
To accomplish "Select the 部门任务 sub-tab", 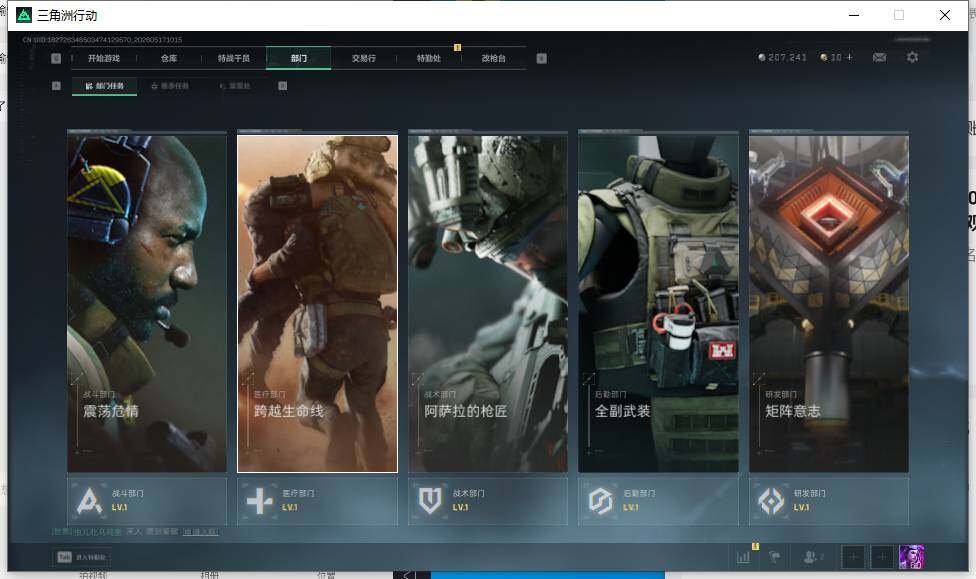I will tap(105, 86).
